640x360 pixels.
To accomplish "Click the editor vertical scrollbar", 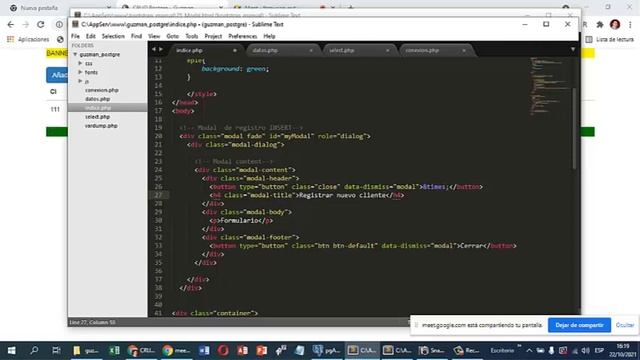I will (x=575, y=129).
